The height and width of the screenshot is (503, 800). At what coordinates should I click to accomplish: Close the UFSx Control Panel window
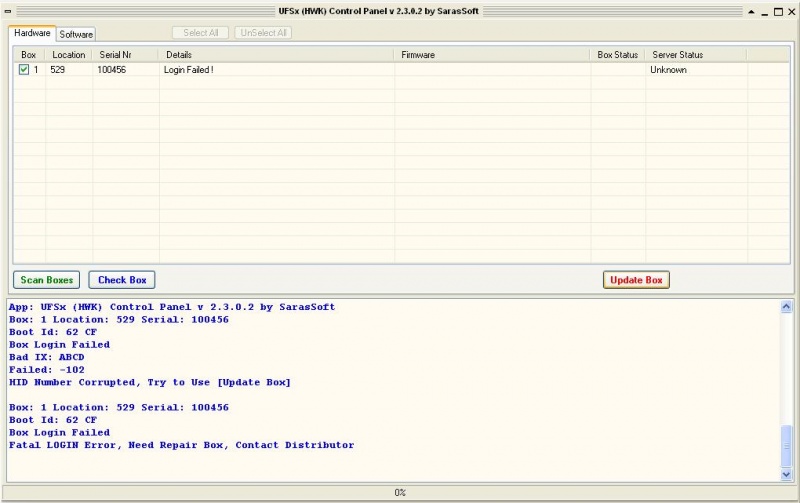(x=792, y=12)
